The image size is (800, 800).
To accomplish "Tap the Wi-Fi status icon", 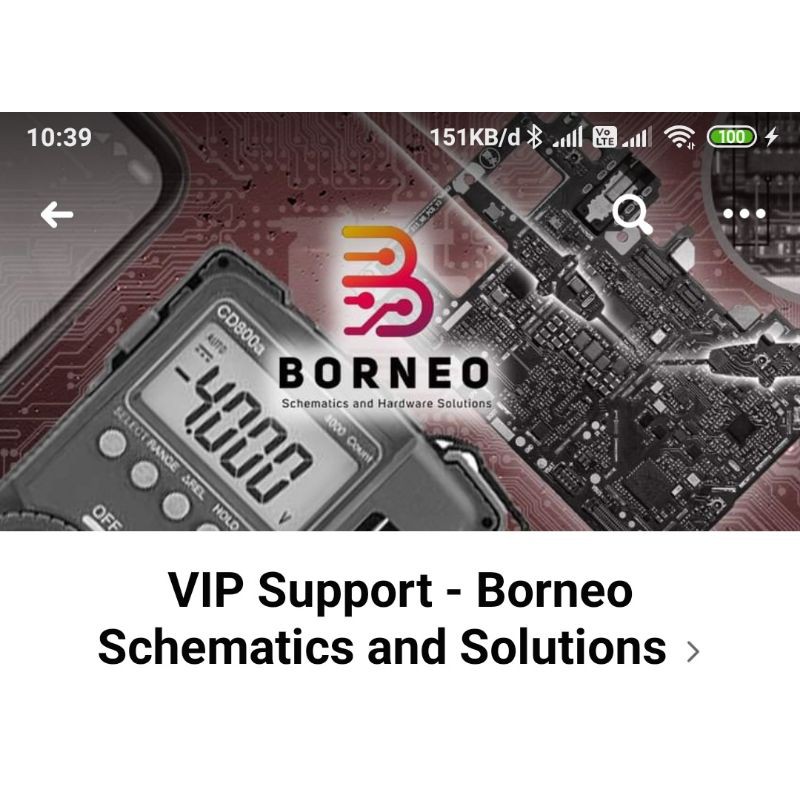I will tap(679, 137).
